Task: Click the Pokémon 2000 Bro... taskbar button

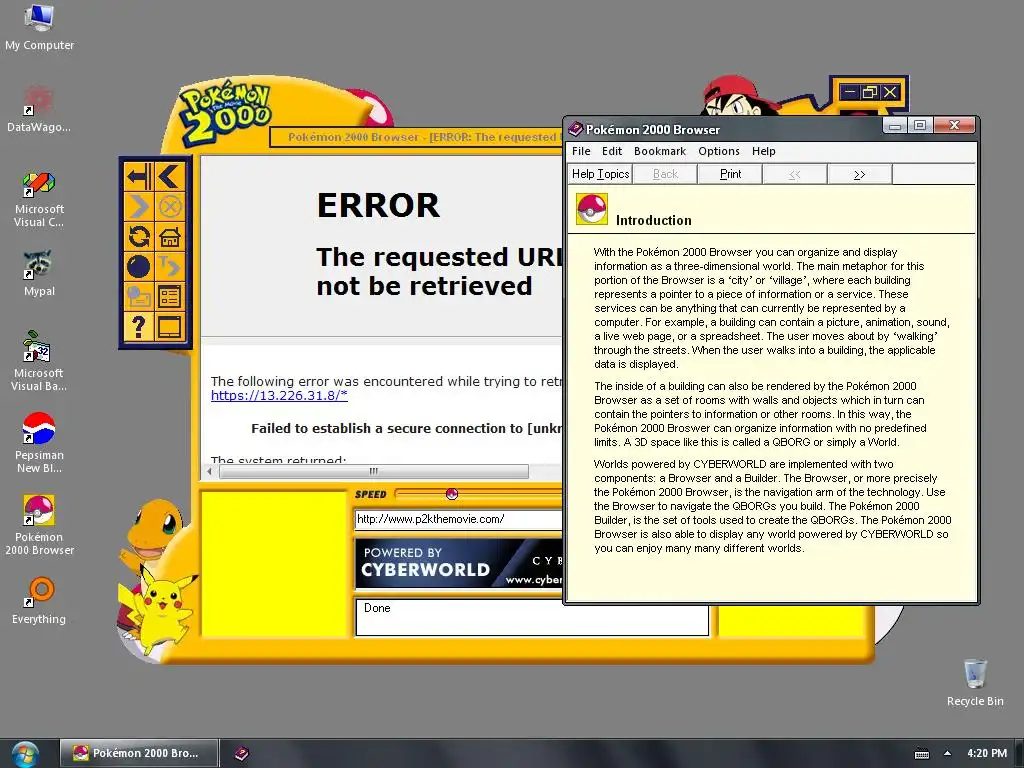Action: [x=138, y=753]
